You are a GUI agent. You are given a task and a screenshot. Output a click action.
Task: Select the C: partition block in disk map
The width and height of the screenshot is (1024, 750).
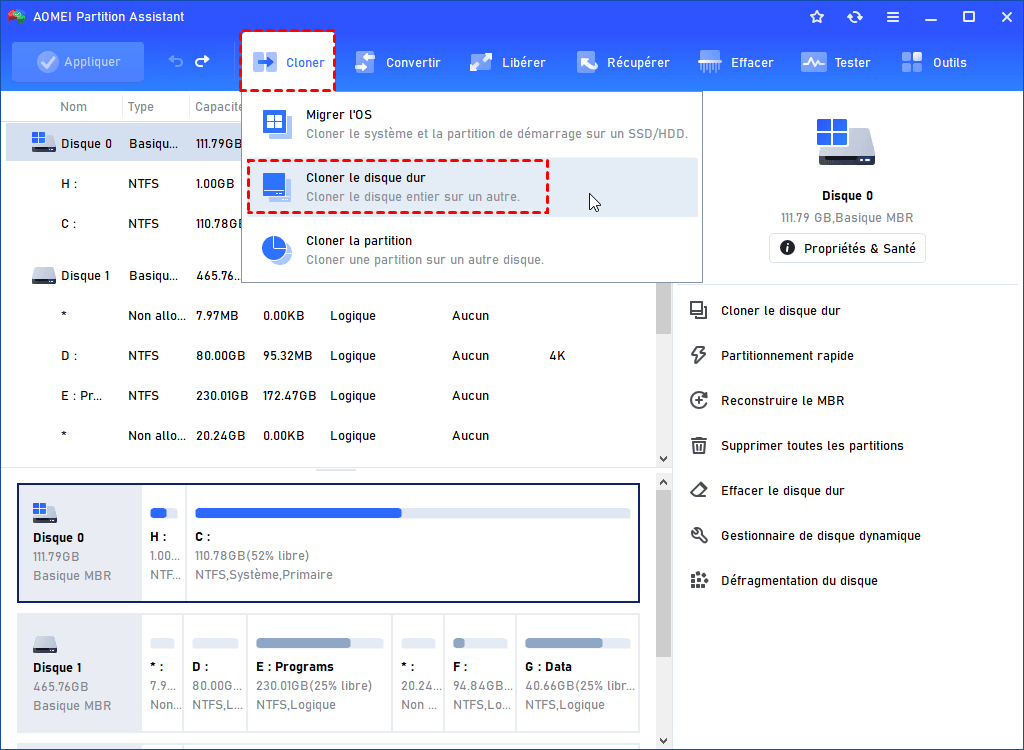[412, 543]
